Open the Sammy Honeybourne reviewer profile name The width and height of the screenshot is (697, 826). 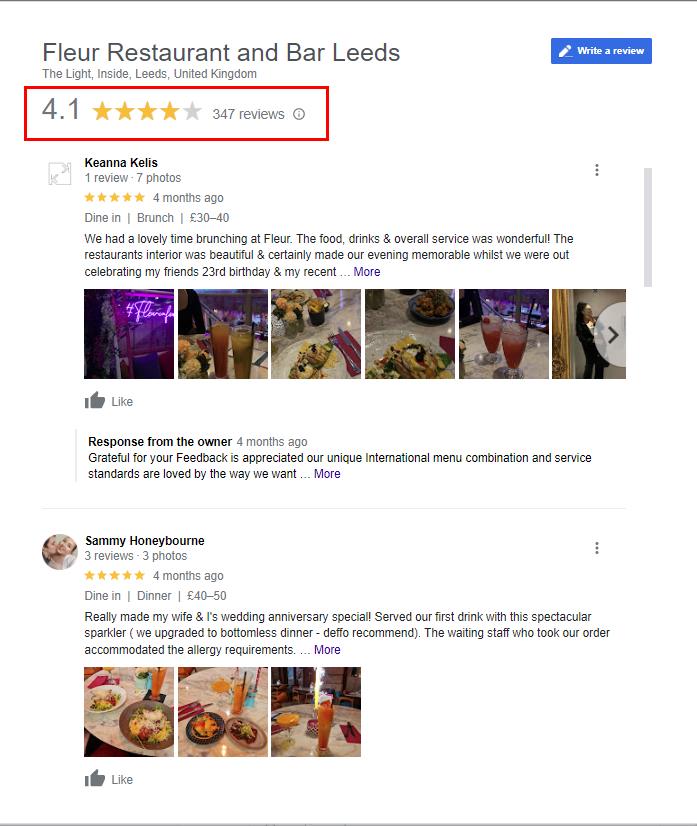[x=145, y=540]
